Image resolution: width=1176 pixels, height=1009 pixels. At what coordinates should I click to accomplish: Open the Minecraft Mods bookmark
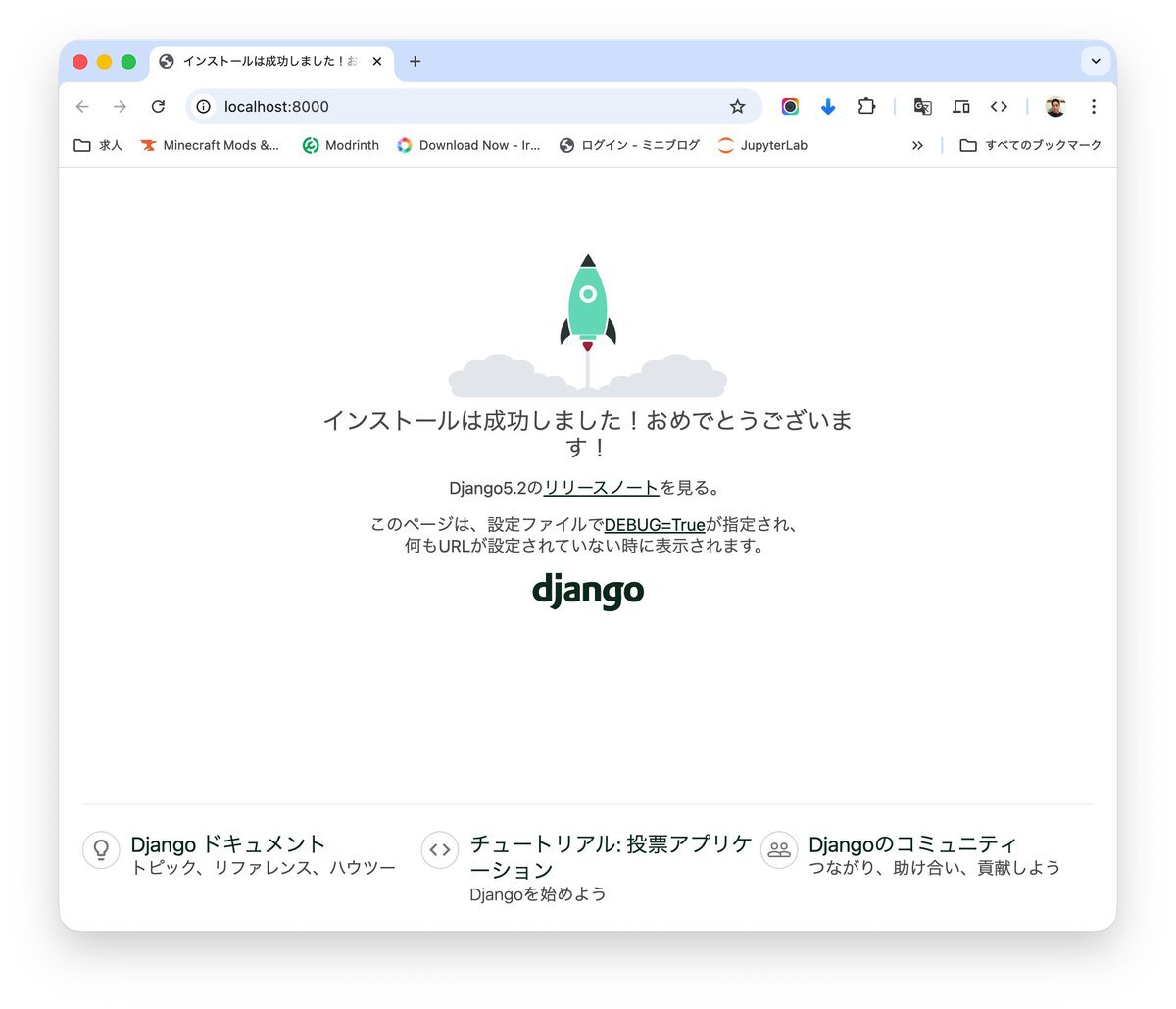[x=210, y=145]
